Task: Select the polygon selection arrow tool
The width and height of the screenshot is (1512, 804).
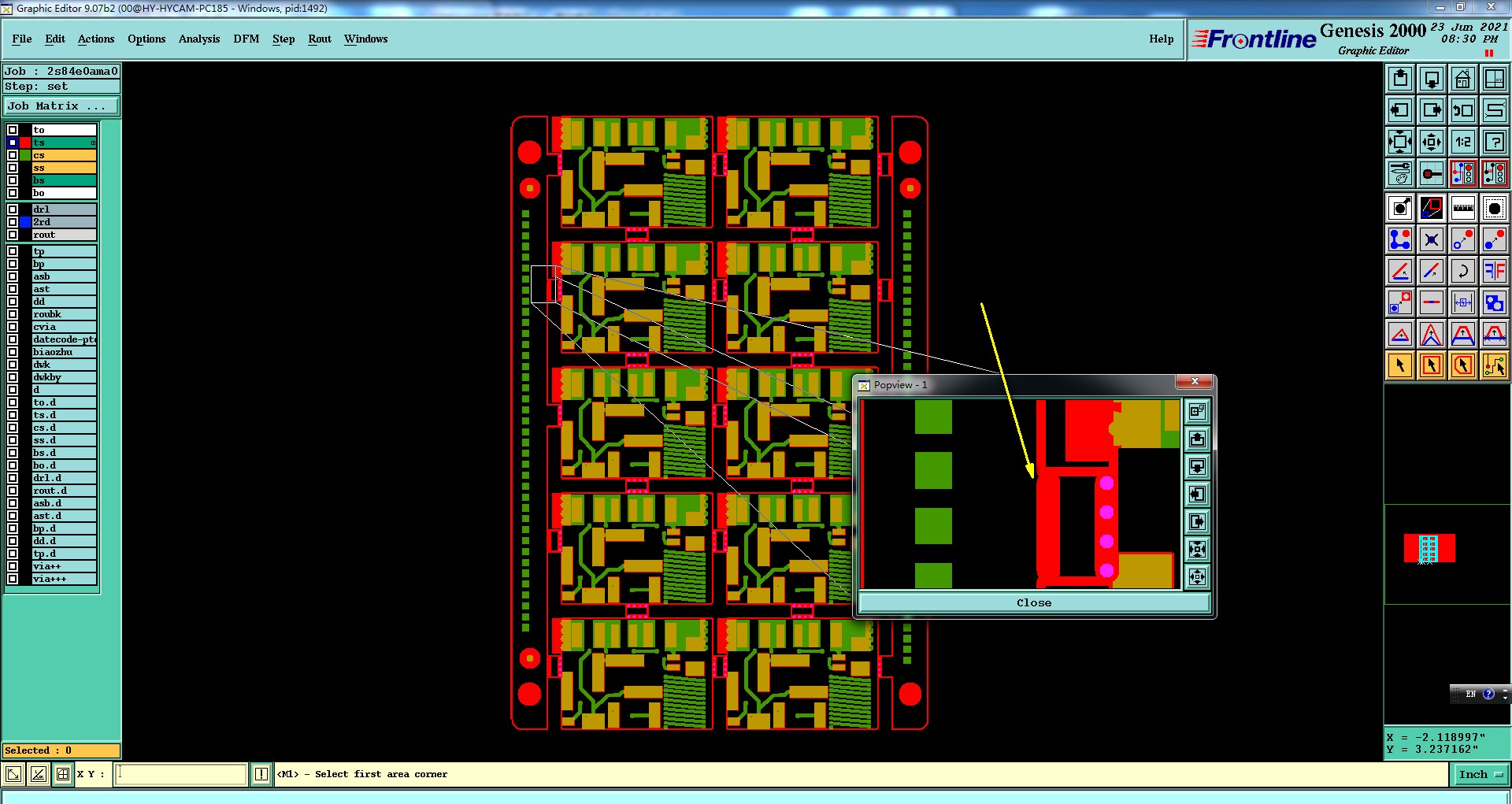Action: (x=1463, y=365)
